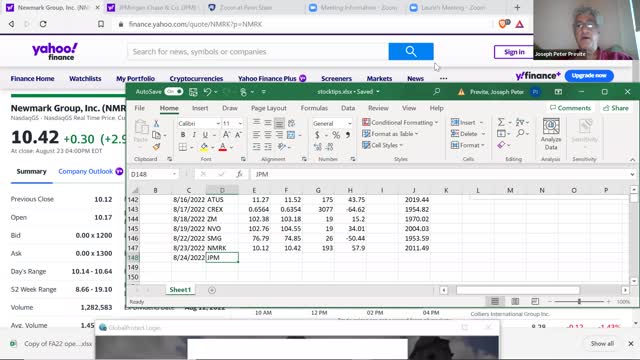
Task: Click the Sign in button on Yahoo
Action: (514, 52)
